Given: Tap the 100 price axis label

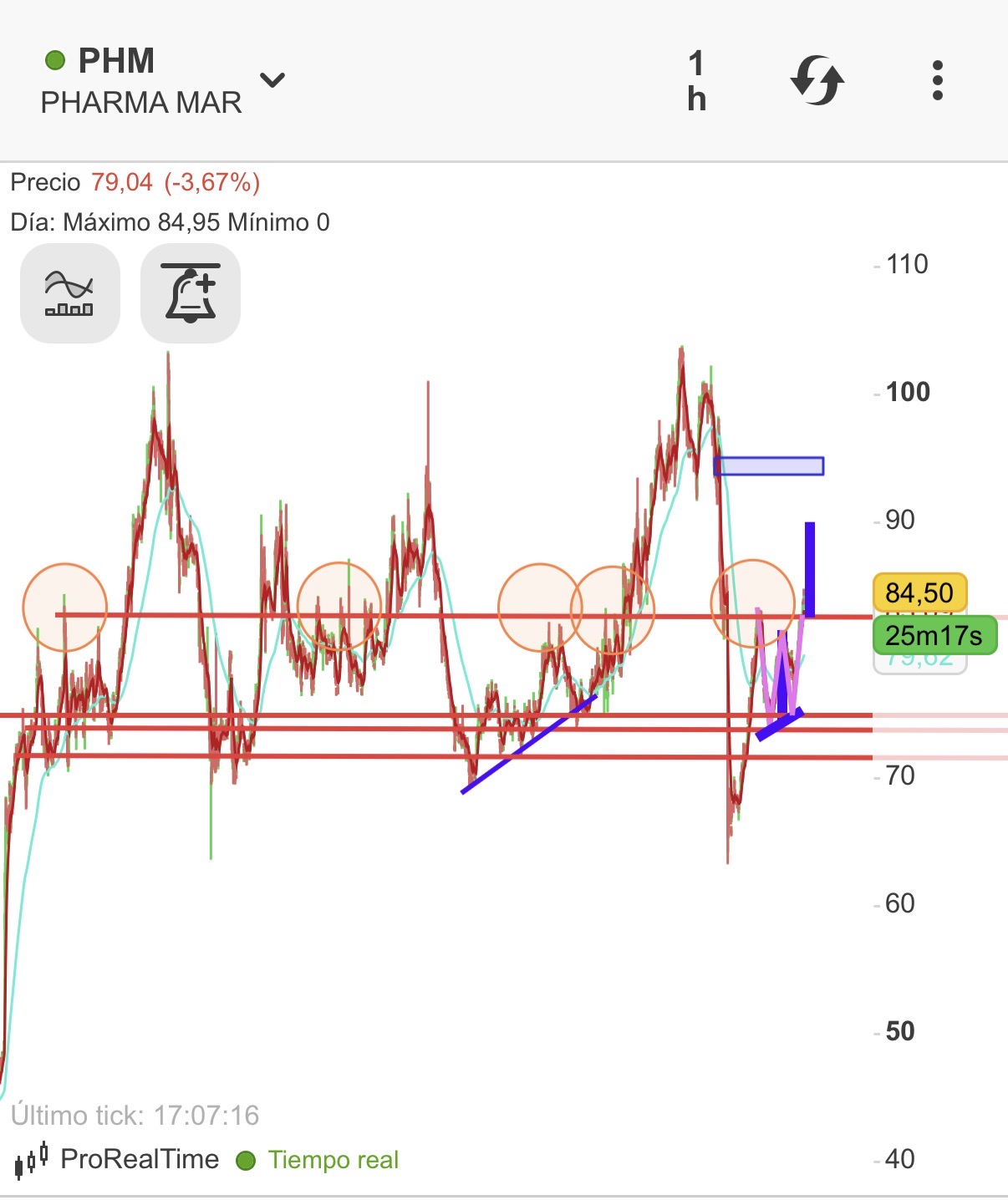Looking at the screenshot, I should tap(908, 392).
